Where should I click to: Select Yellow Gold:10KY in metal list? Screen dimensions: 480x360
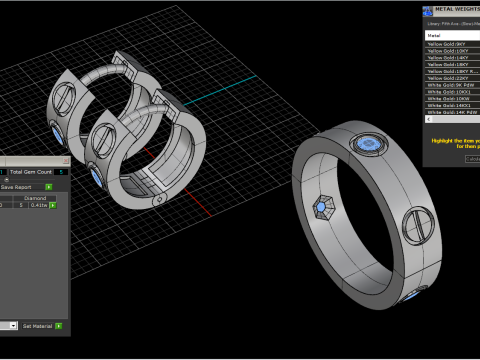coord(452,51)
